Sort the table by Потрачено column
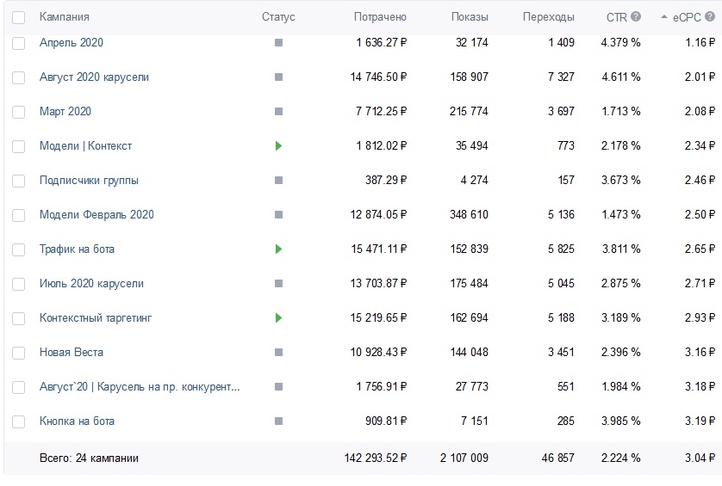Viewport: 722px width, 486px height. click(380, 17)
